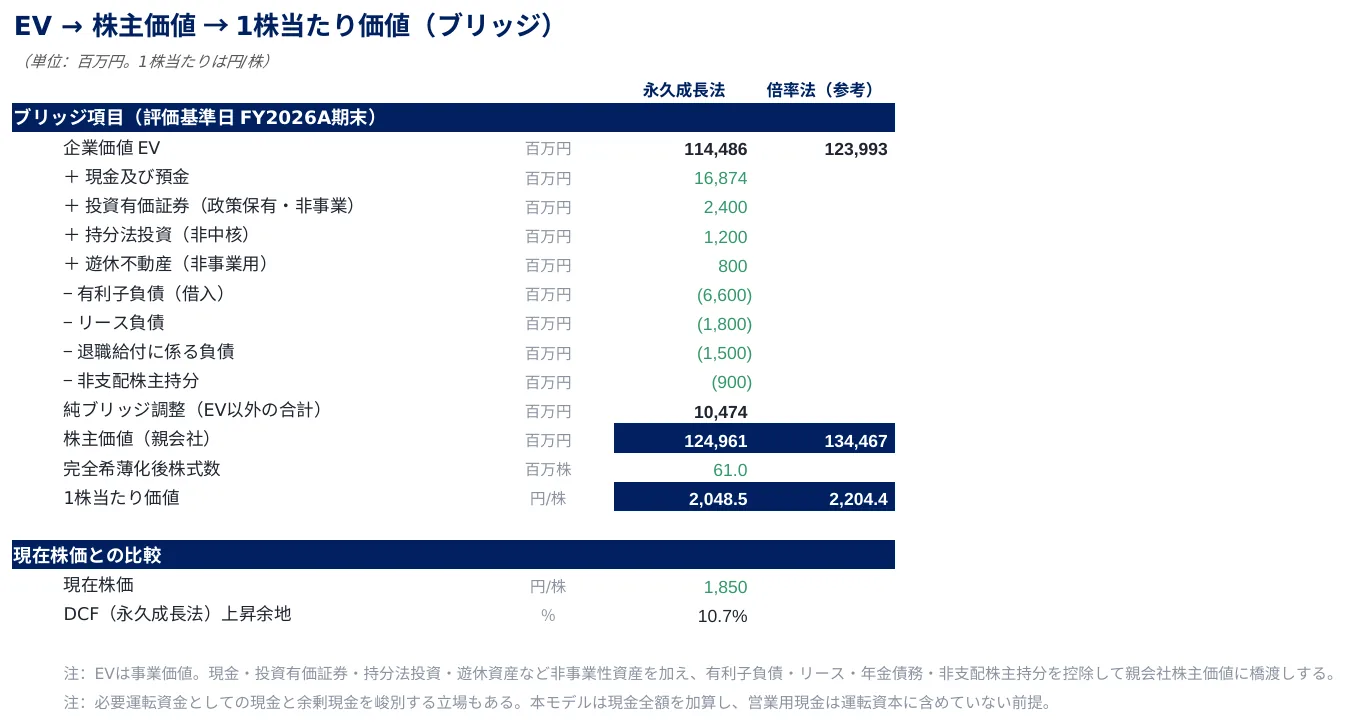The width and height of the screenshot is (1345, 722).
Task: Click the '円/株' unit in the 現在株価 row
Action: point(548,586)
